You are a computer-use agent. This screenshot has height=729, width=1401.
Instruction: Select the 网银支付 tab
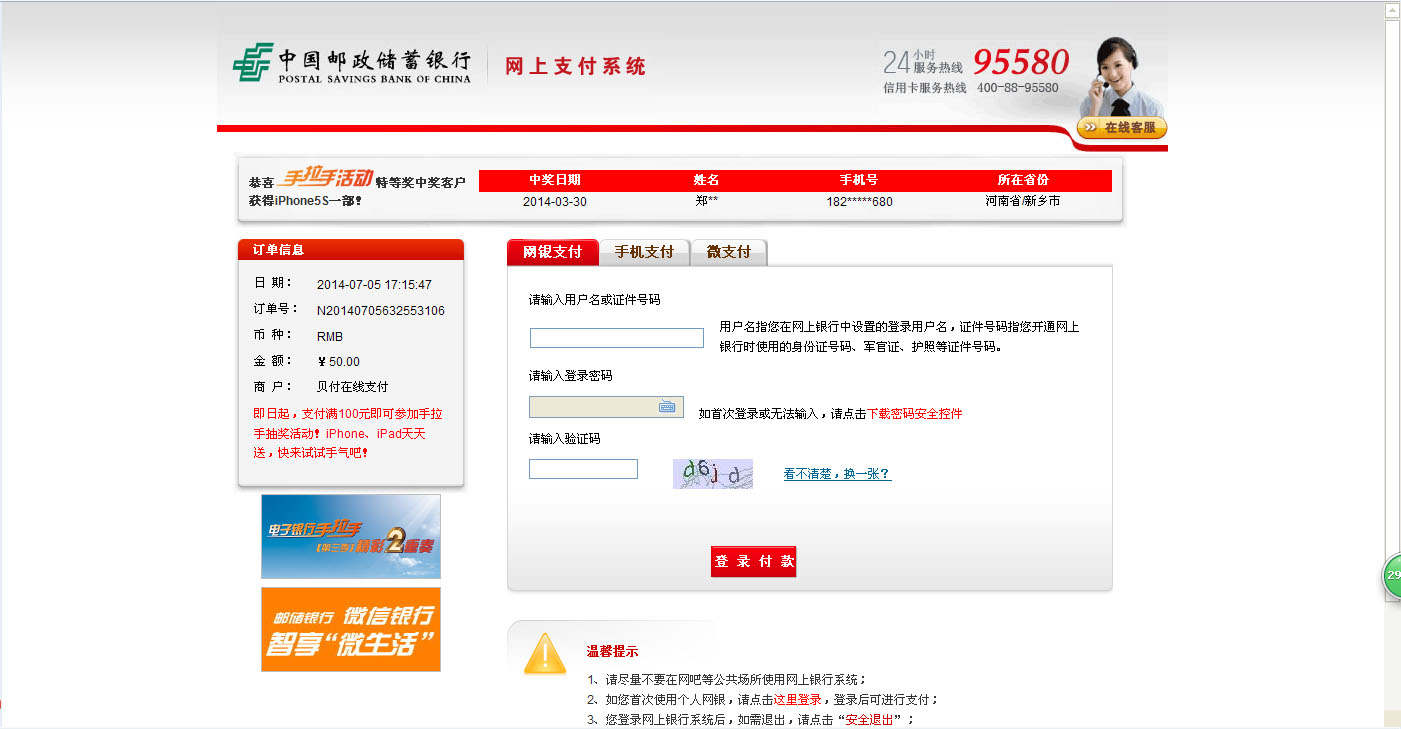coord(553,252)
